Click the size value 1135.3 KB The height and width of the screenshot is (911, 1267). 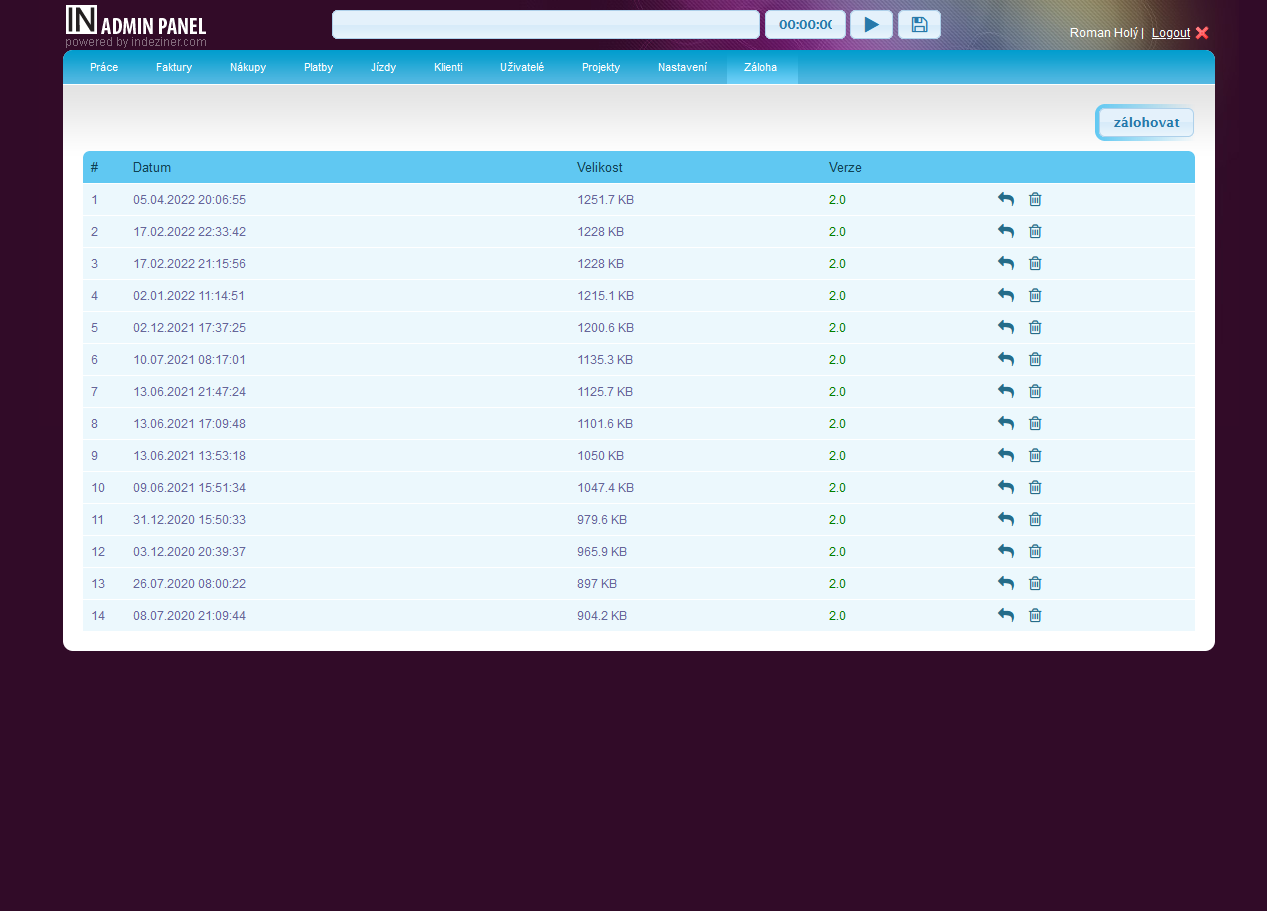[x=605, y=359]
